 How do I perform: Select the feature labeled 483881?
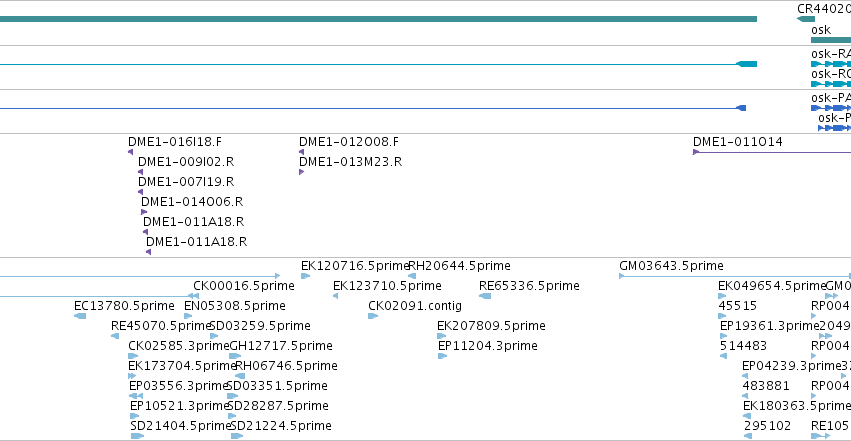[x=766, y=386]
